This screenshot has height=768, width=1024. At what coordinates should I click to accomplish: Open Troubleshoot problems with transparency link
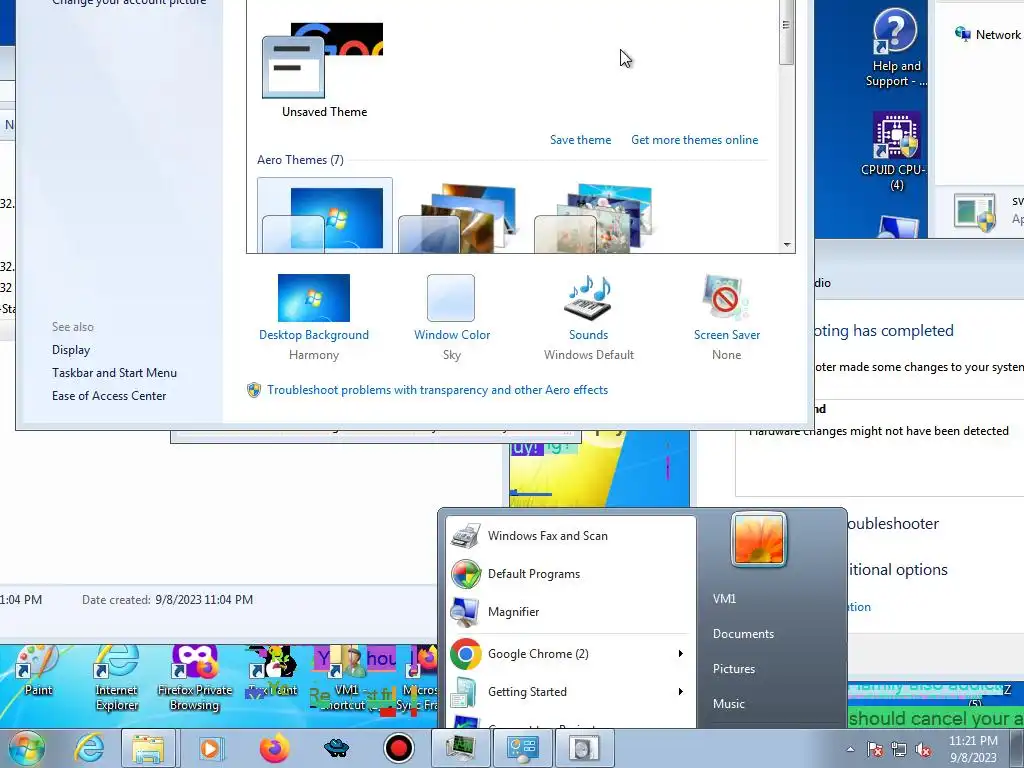coord(437,390)
